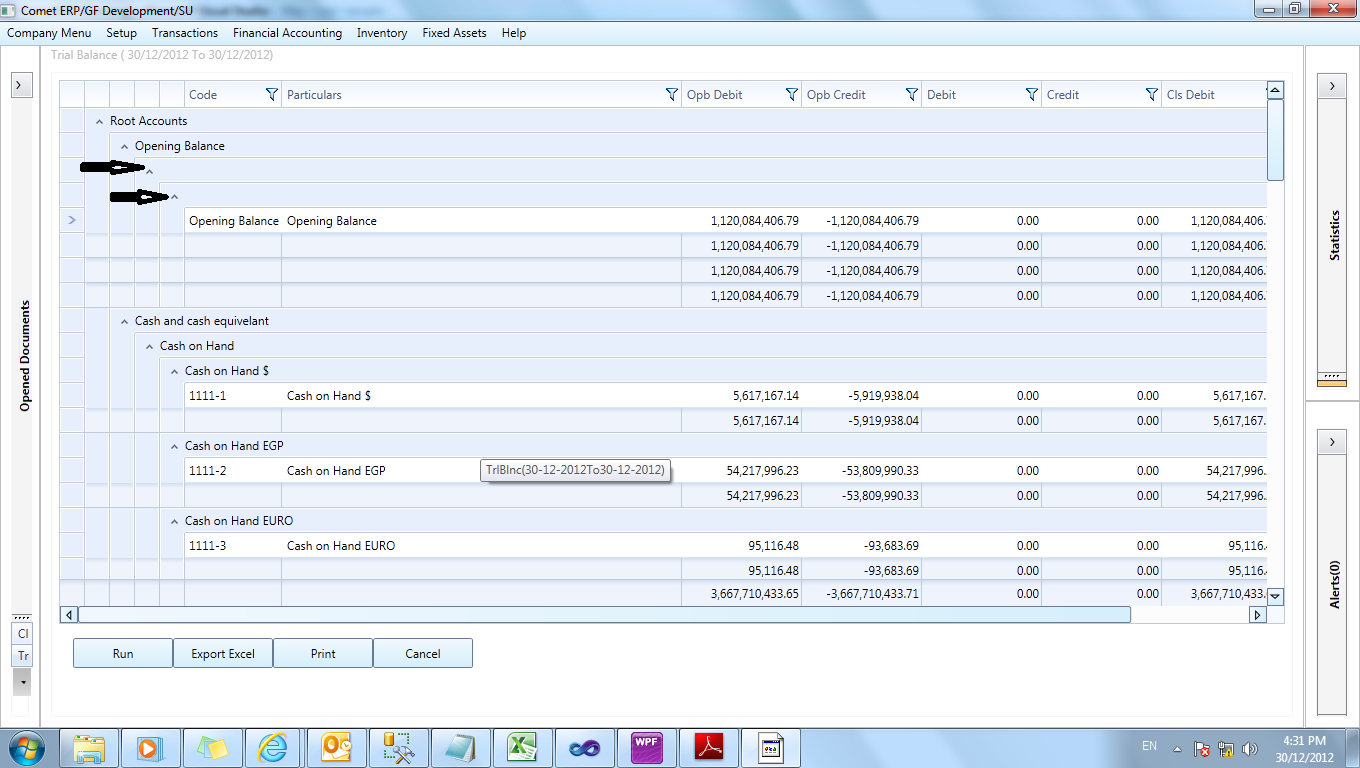Click the Opb Credit column header
This screenshot has height=768, width=1360.
pyautogui.click(x=861, y=94)
